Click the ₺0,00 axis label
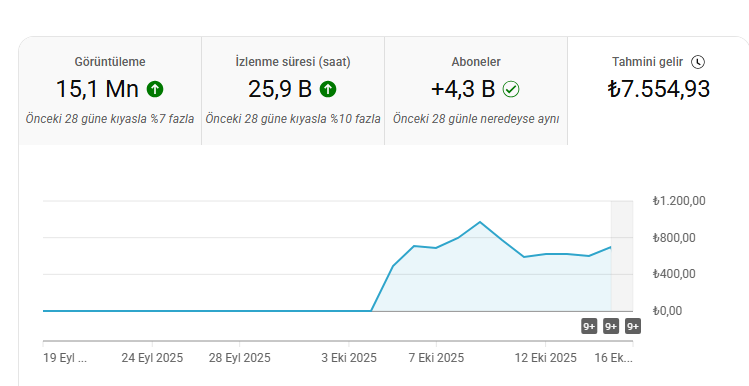The image size is (749, 386). 667,311
